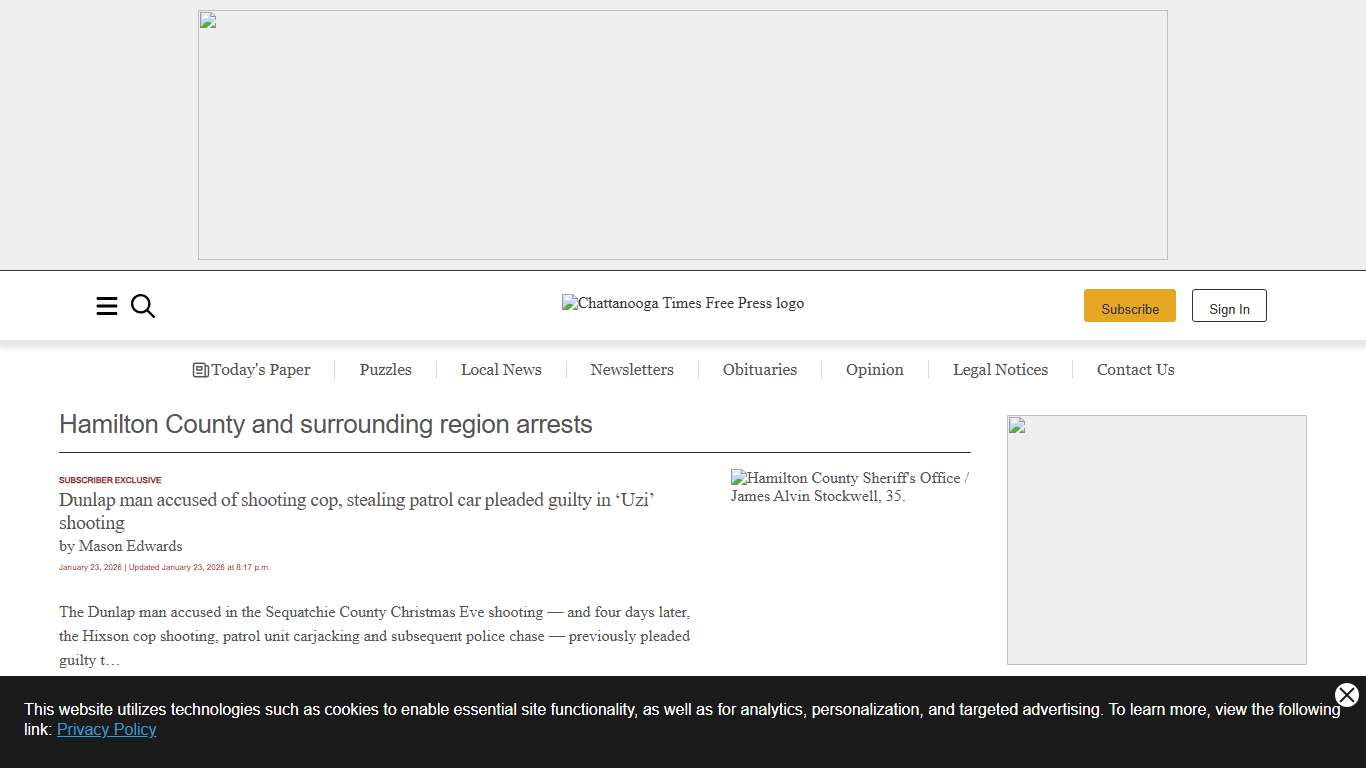Navigate to the Obituaries page
Viewport: 1366px width, 768px height.
coord(760,370)
